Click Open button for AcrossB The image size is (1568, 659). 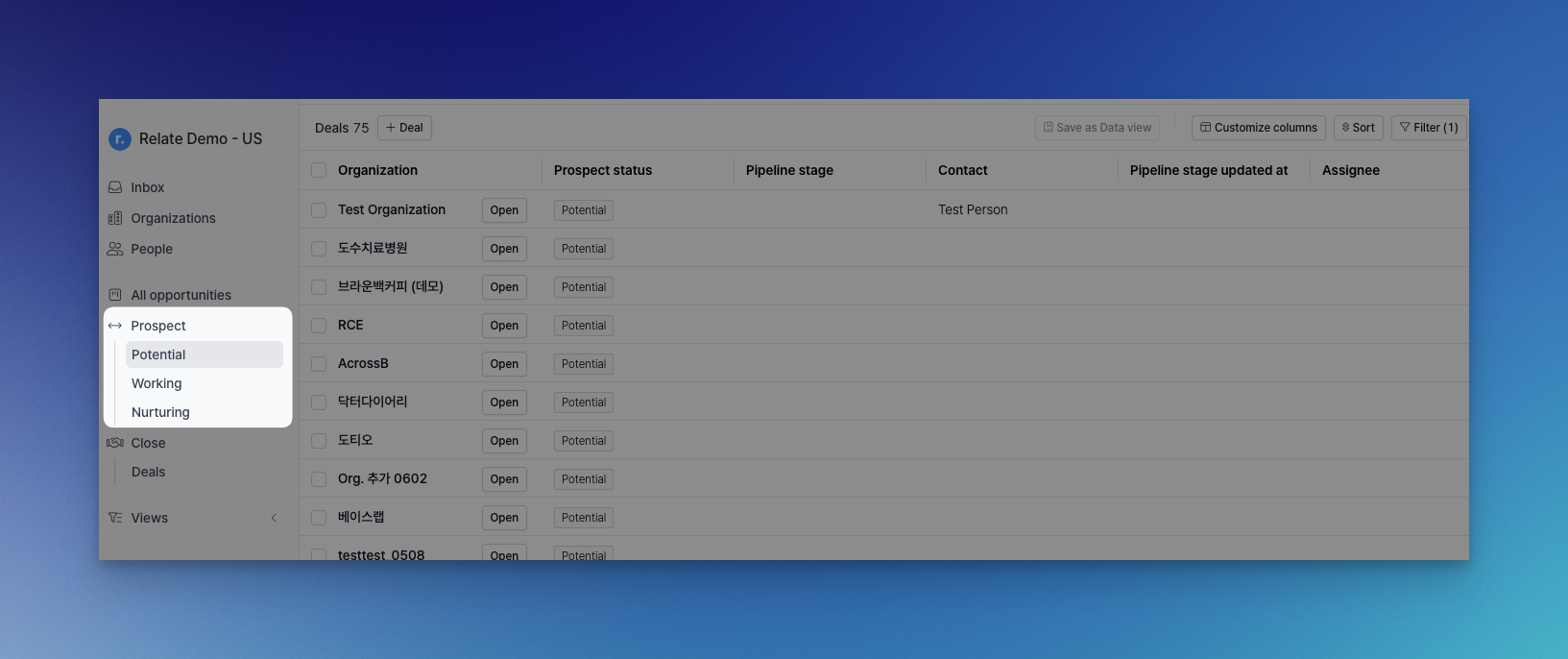(504, 364)
